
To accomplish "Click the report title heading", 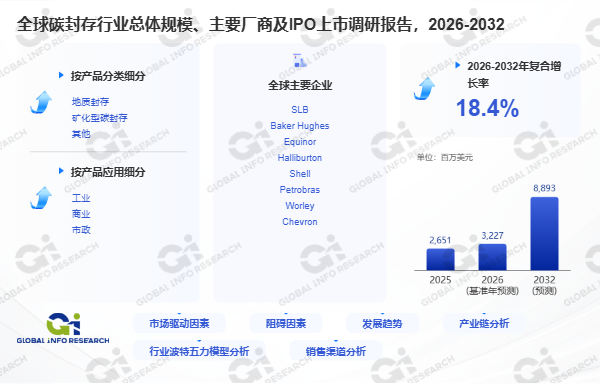I will 261,24.
